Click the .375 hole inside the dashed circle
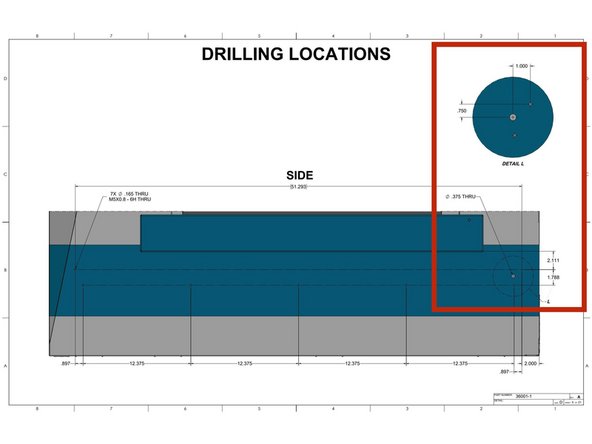Screen dimensions: 592x444 pyautogui.click(x=513, y=276)
